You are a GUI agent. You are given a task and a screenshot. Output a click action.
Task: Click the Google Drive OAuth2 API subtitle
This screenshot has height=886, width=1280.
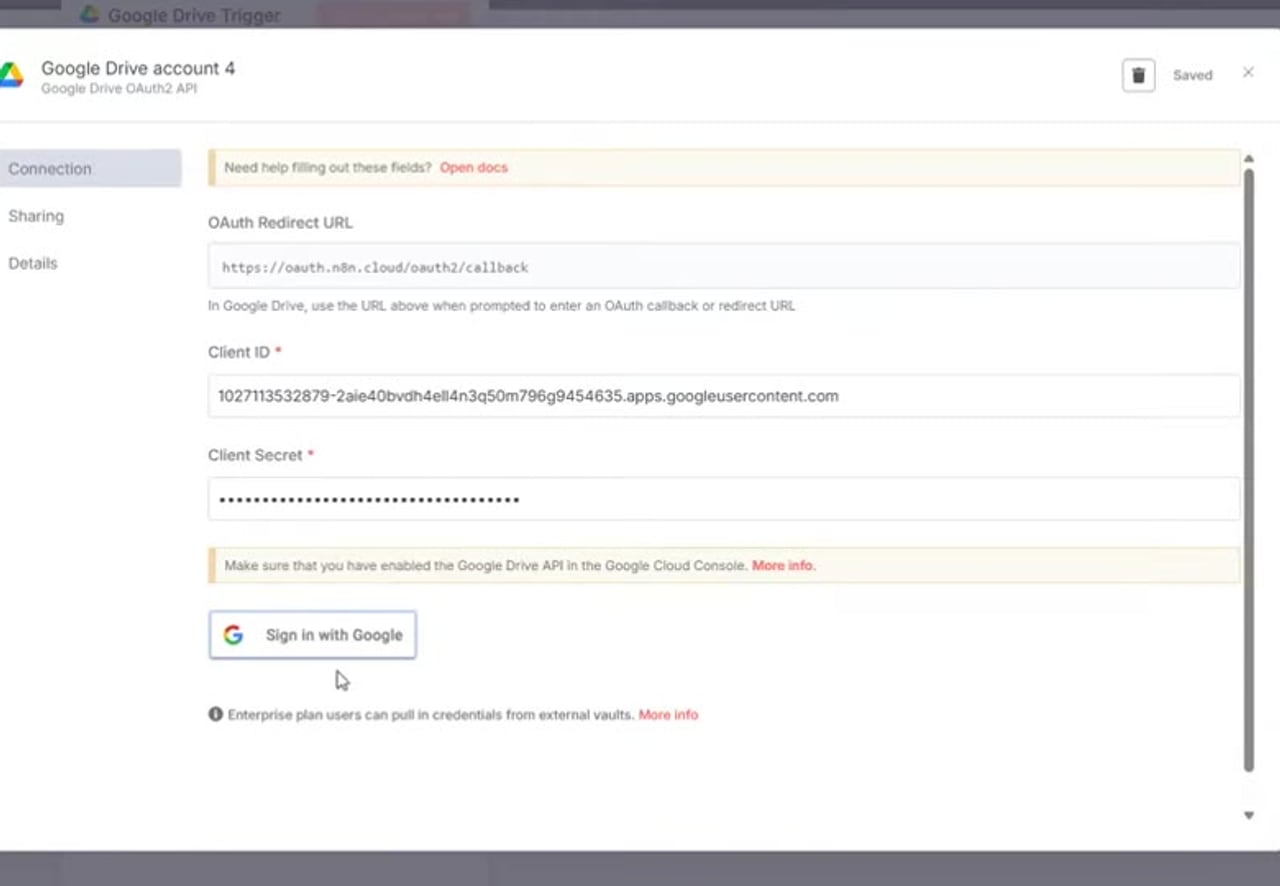pos(119,88)
